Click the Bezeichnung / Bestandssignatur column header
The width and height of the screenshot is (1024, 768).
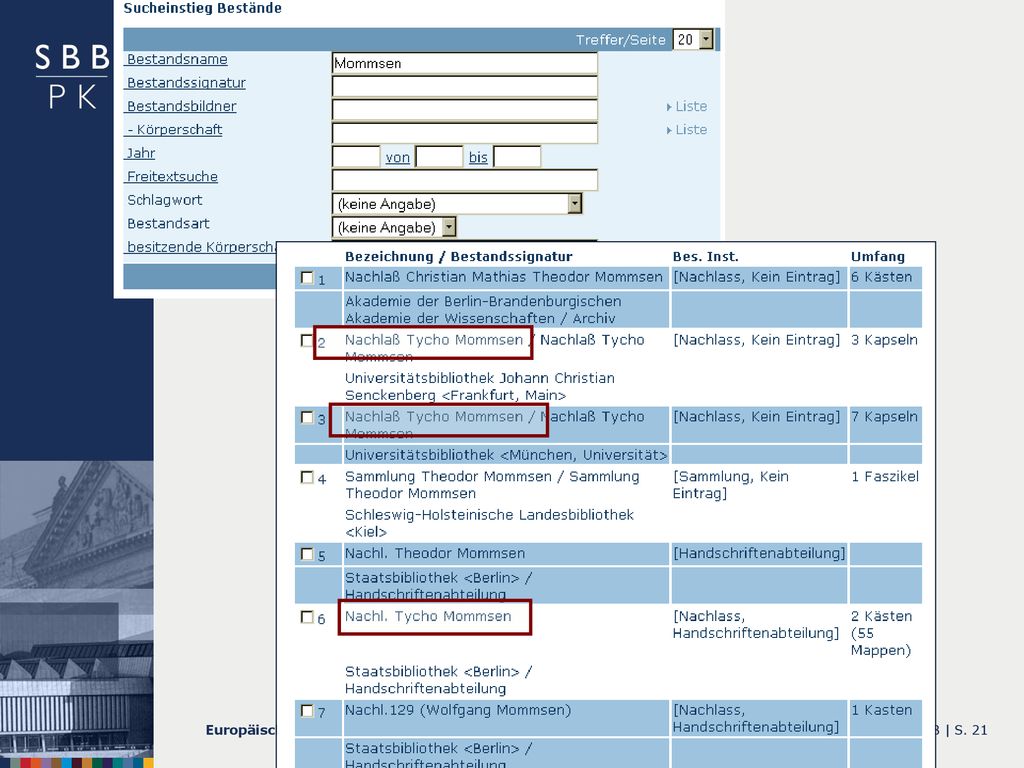tap(458, 257)
